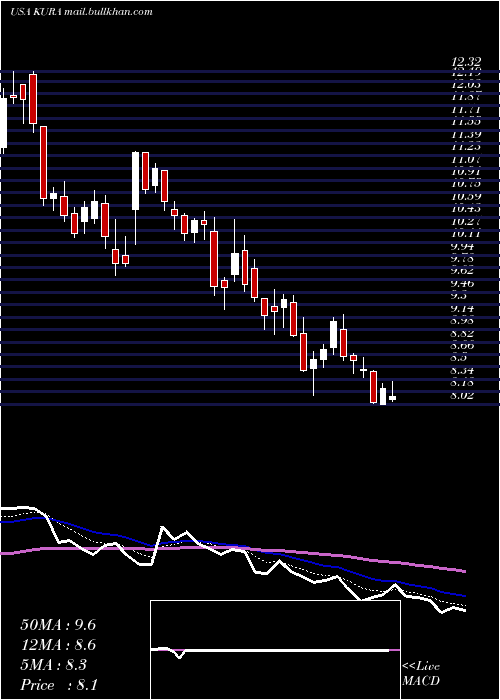Image resolution: width=500 pixels, height=700 pixels.
Task: Select the Price : 8.1 readout
Action: coord(59,685)
